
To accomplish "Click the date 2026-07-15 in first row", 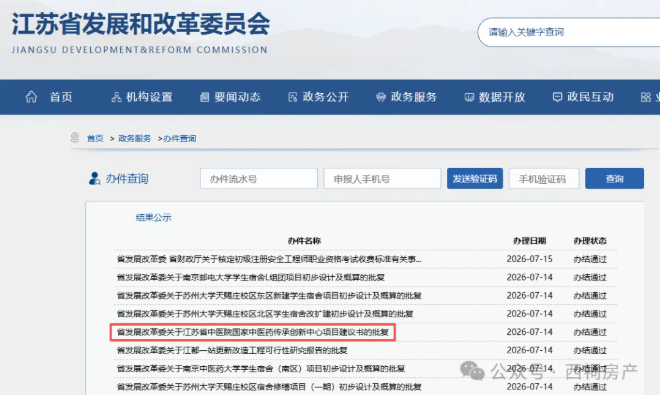I will coord(529,259).
